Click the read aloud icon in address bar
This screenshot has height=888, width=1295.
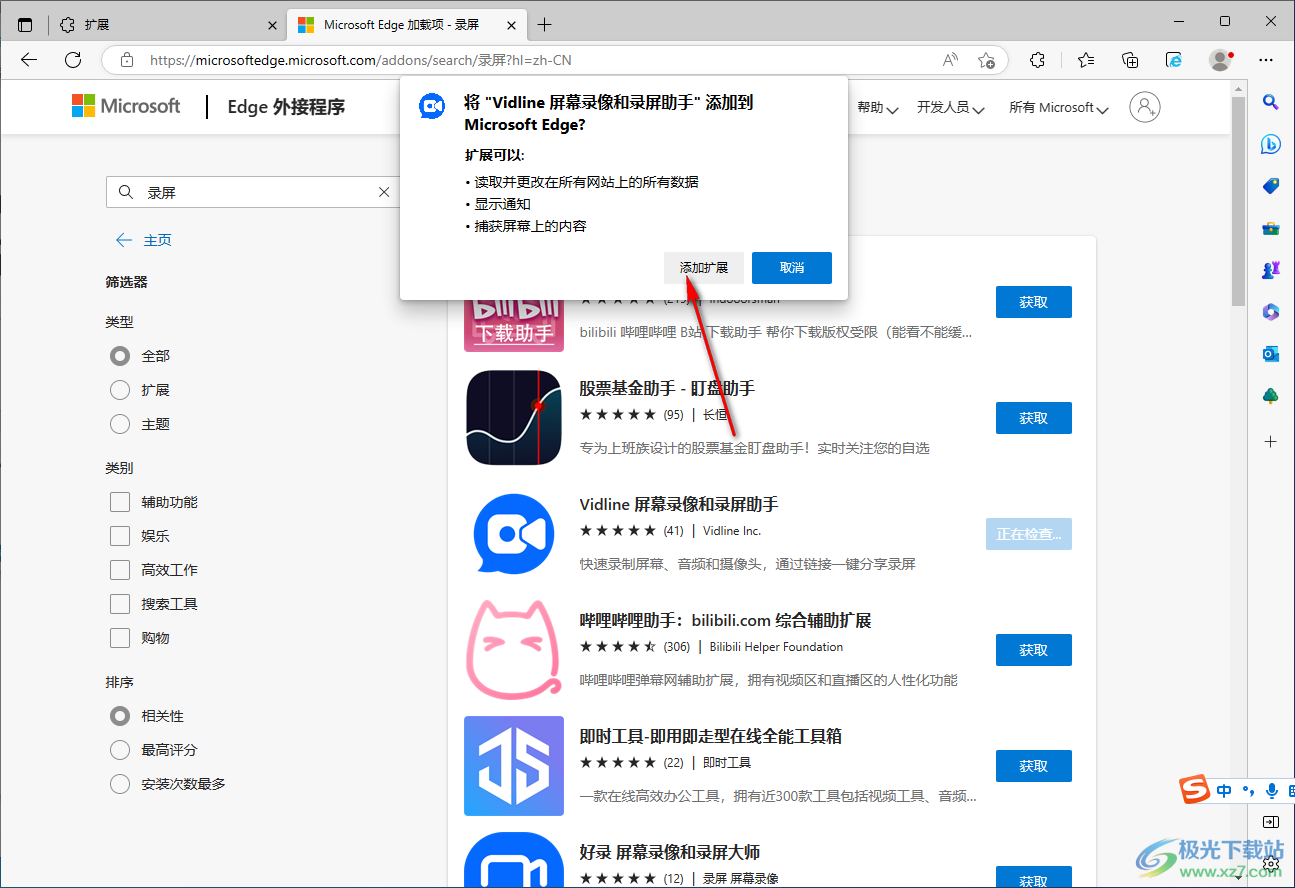click(x=950, y=60)
